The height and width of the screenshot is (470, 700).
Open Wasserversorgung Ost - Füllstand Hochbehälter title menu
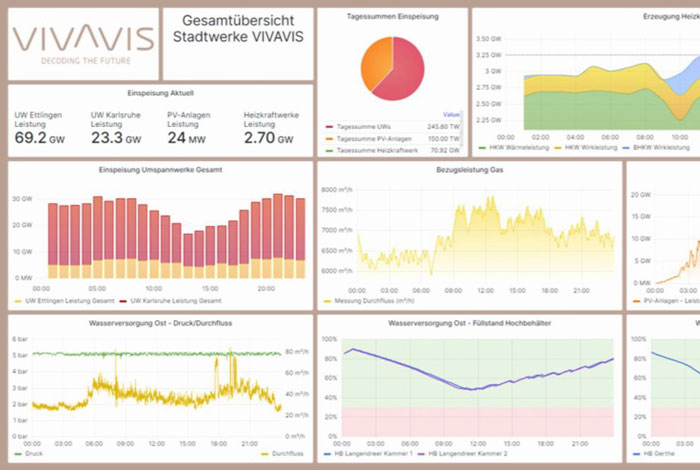pos(468,324)
